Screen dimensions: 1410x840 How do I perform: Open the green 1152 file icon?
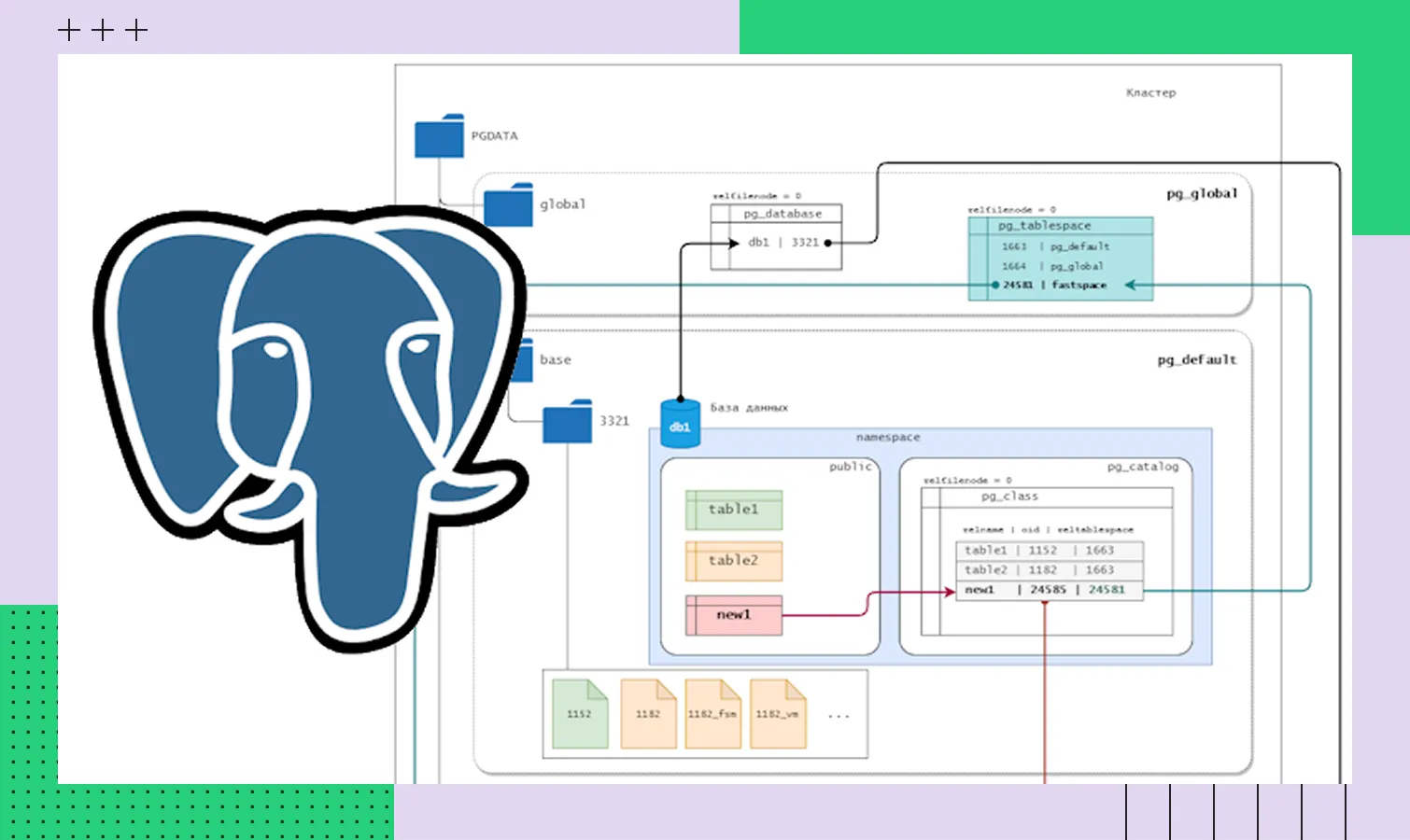coord(579,714)
